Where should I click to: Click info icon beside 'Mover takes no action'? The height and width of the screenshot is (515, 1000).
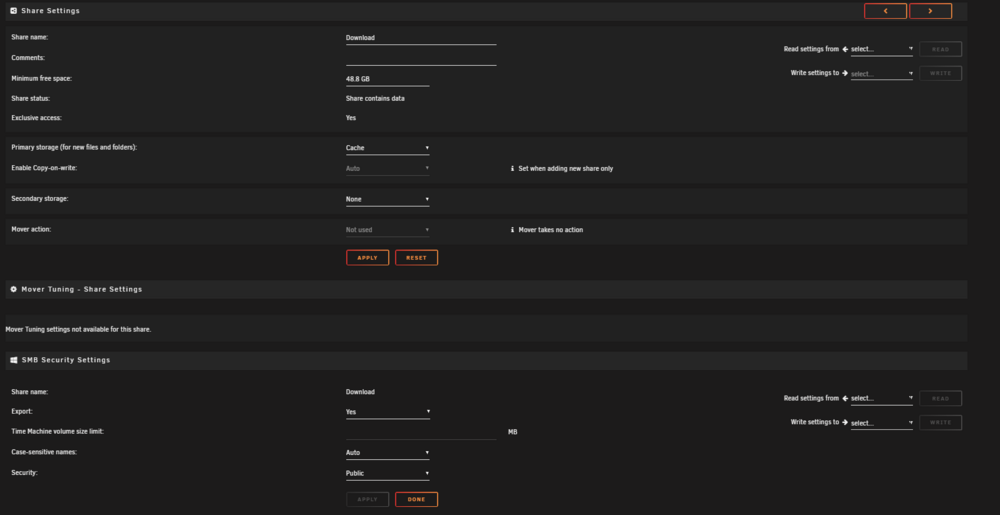[x=512, y=230]
